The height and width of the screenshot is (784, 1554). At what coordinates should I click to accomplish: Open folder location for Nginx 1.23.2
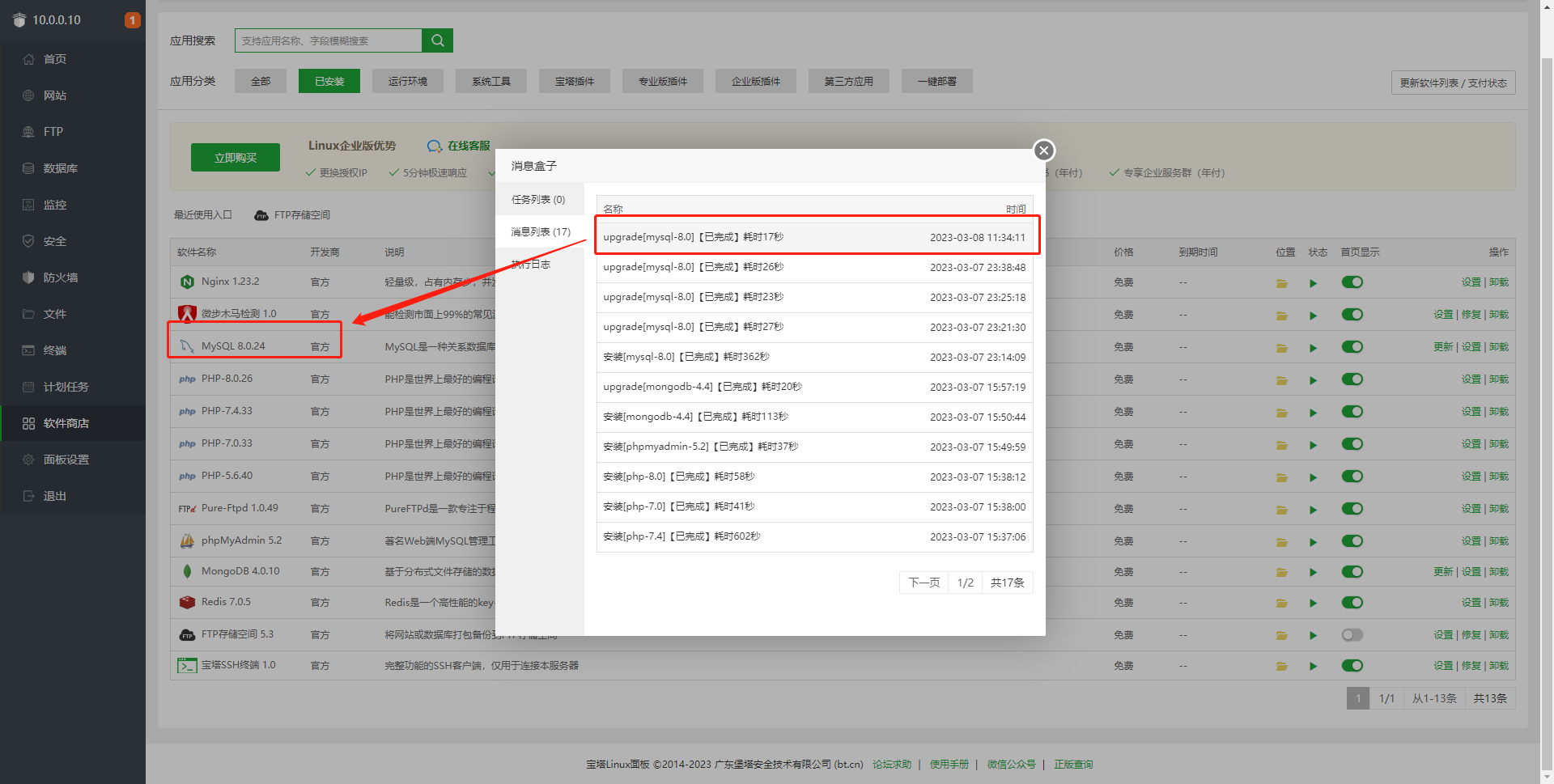[x=1282, y=283]
